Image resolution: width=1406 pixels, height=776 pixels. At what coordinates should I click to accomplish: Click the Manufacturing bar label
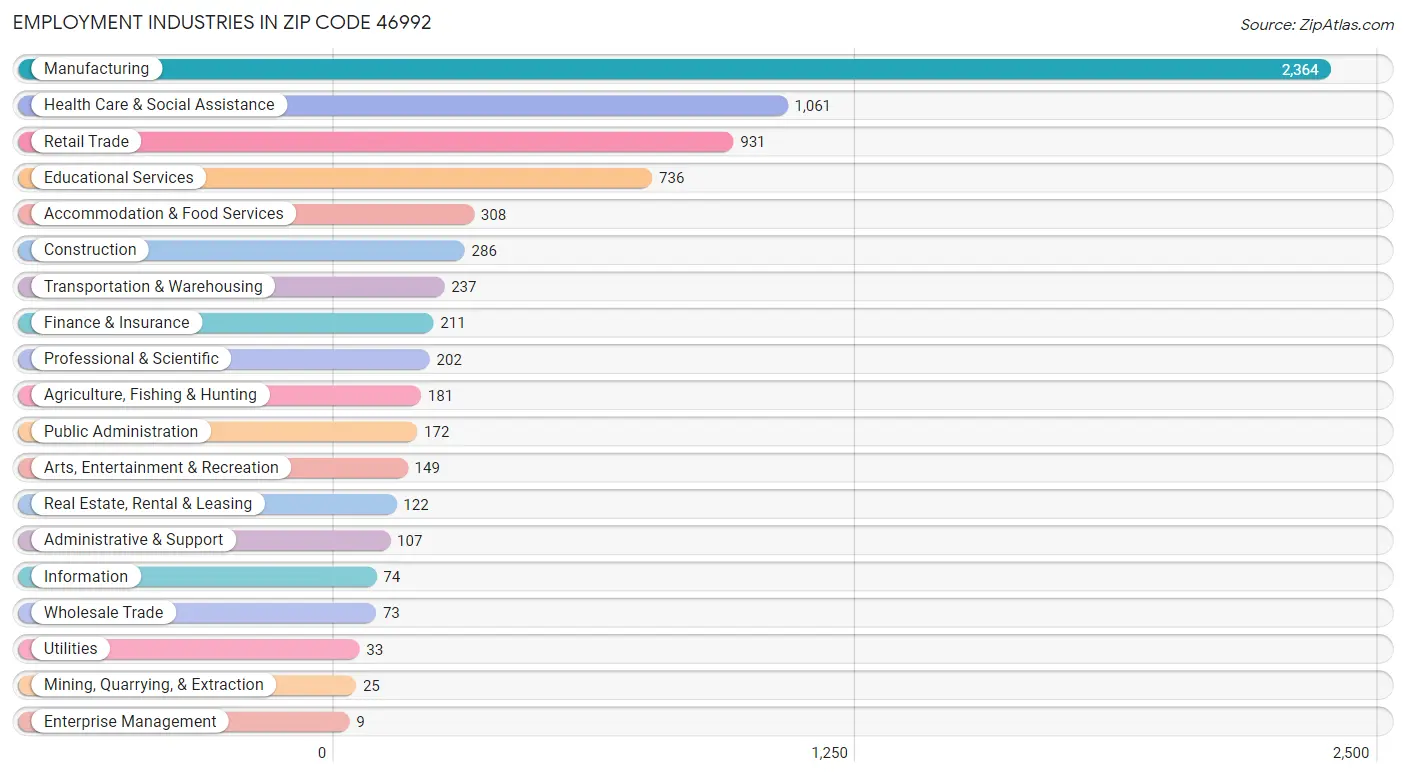click(96, 69)
